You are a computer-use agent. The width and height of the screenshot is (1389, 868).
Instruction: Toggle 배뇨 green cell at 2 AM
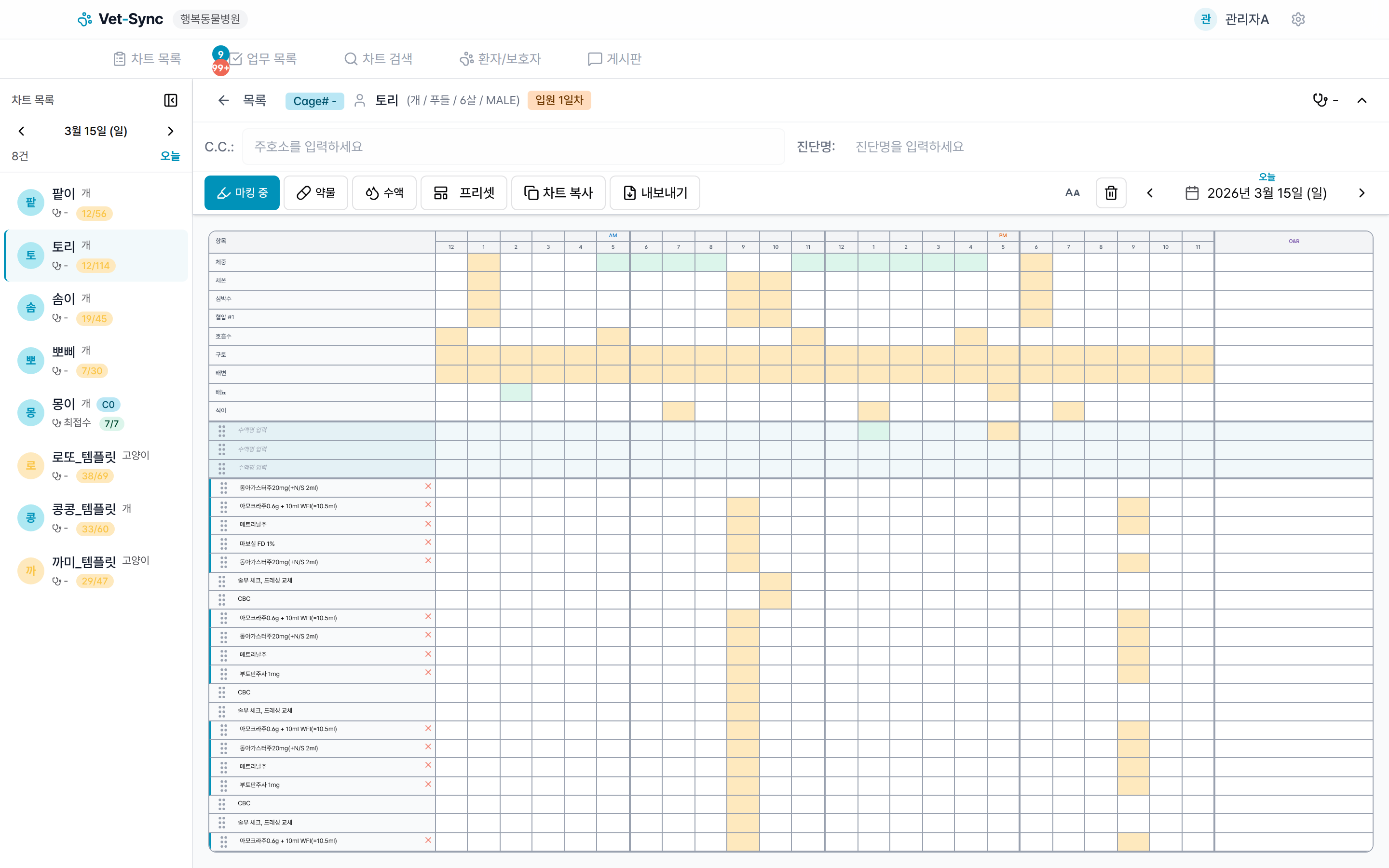point(516,393)
